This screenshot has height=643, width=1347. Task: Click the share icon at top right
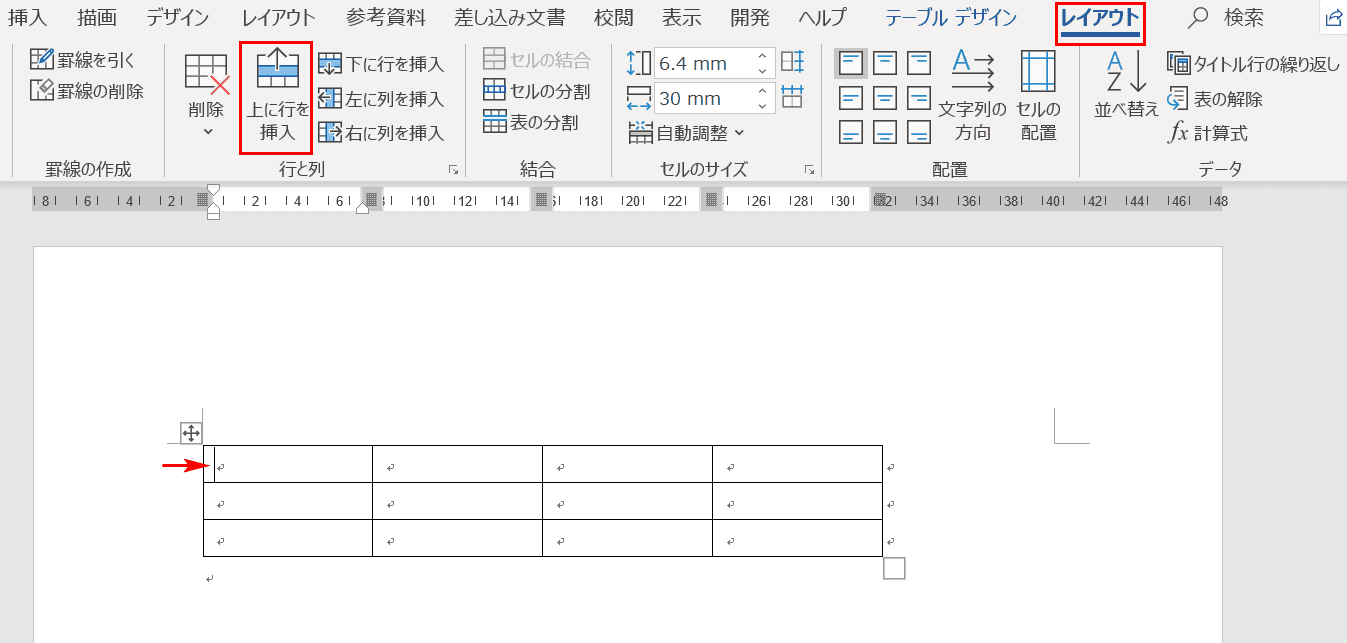click(x=1333, y=17)
